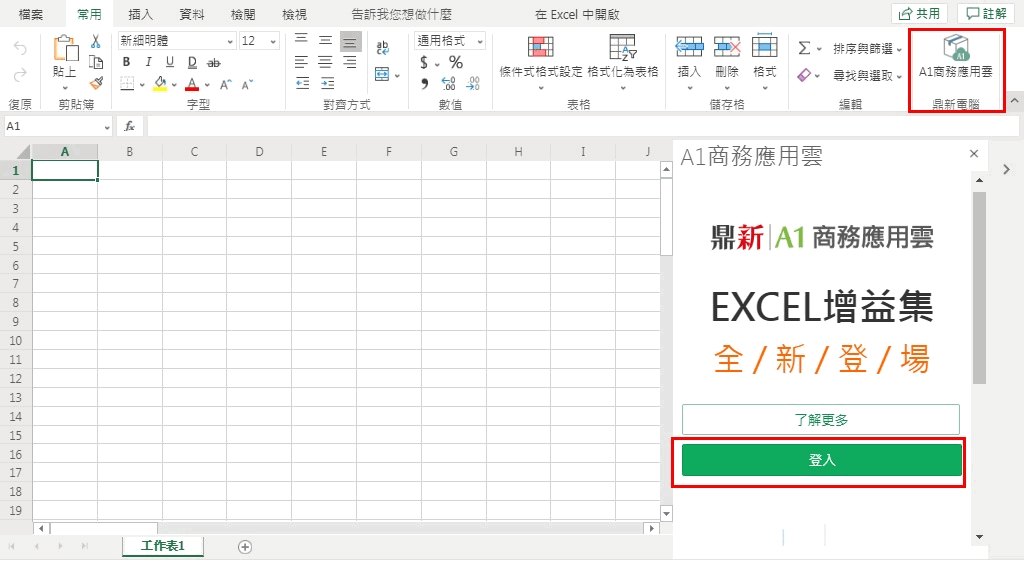Toggle double underline formatting
1024x561 pixels.
point(192,62)
